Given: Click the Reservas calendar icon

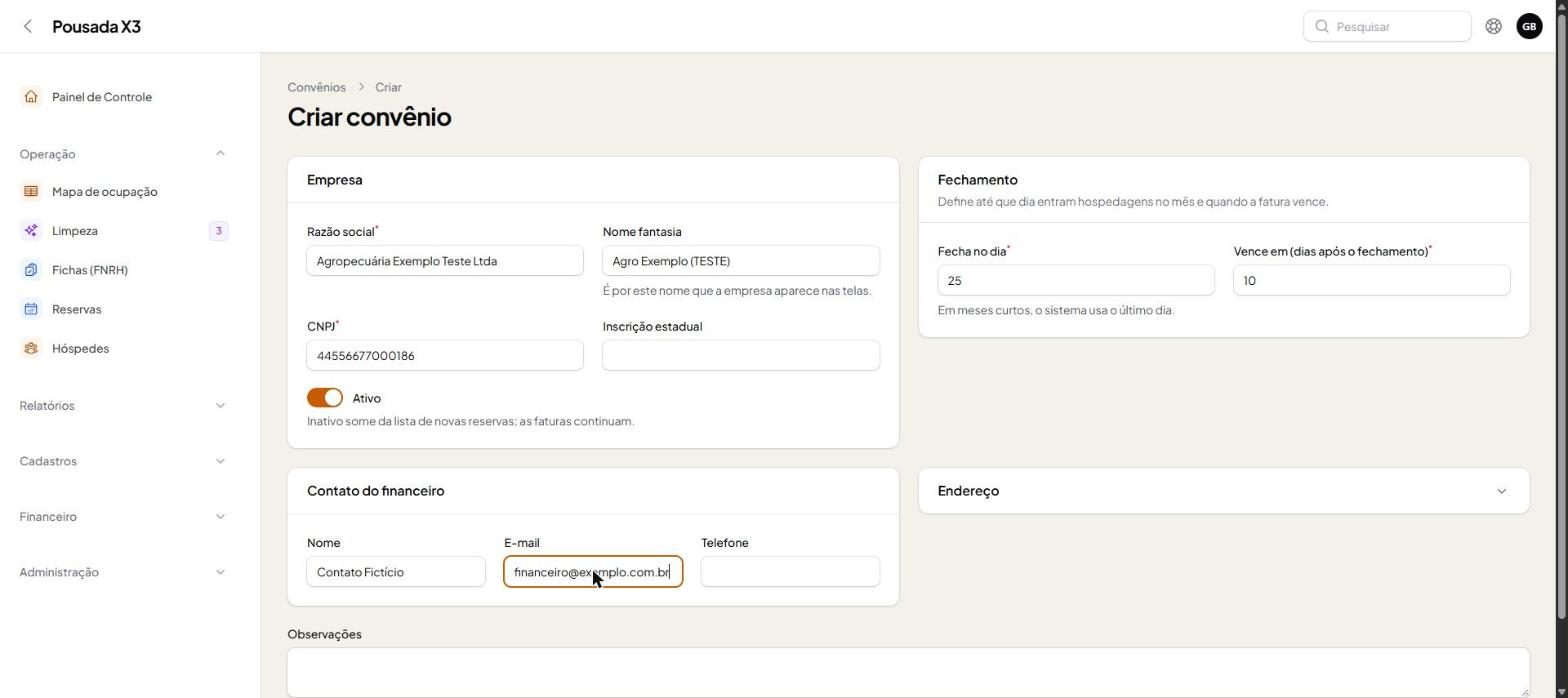Looking at the screenshot, I should coord(31,309).
